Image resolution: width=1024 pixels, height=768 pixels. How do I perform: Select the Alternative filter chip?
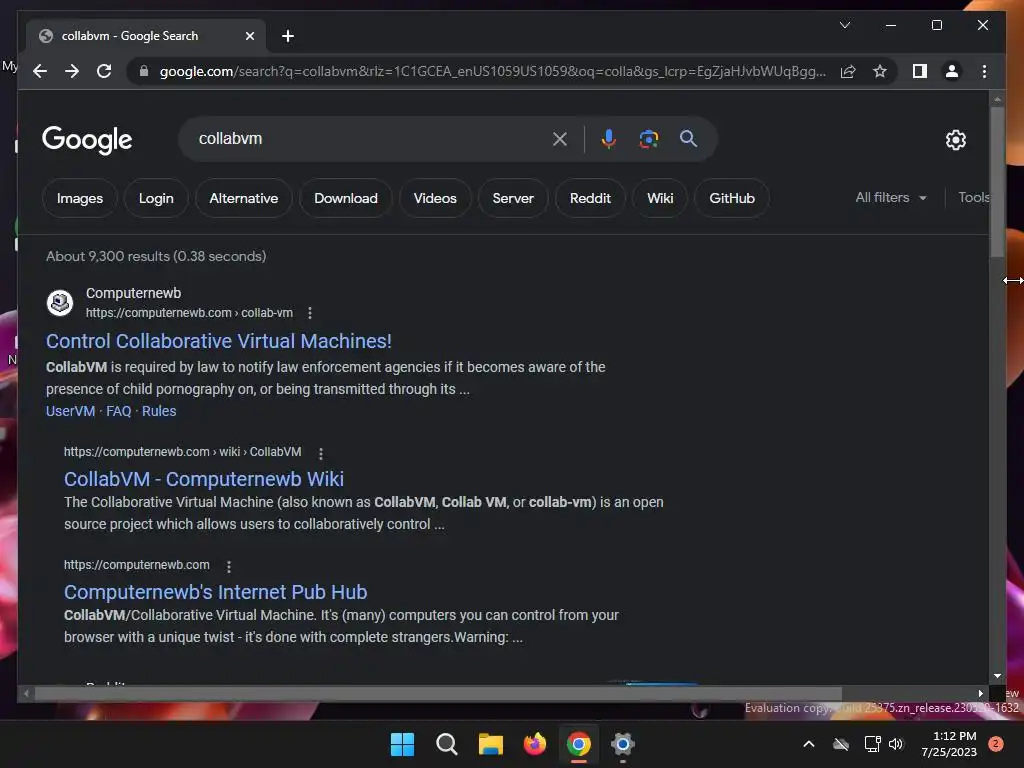[x=244, y=198]
